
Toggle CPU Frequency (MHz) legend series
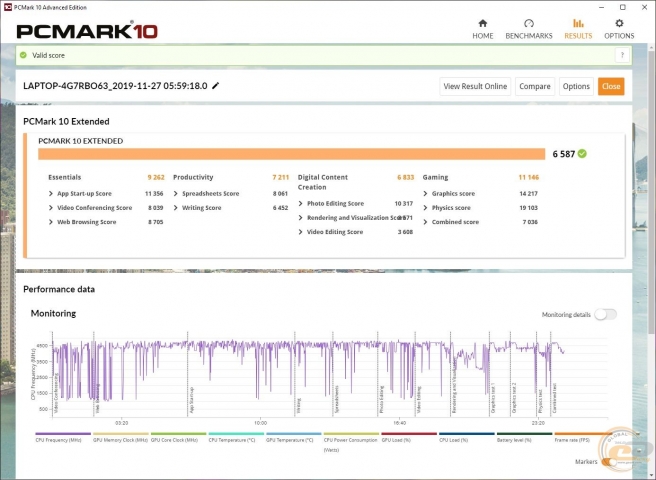coord(63,438)
